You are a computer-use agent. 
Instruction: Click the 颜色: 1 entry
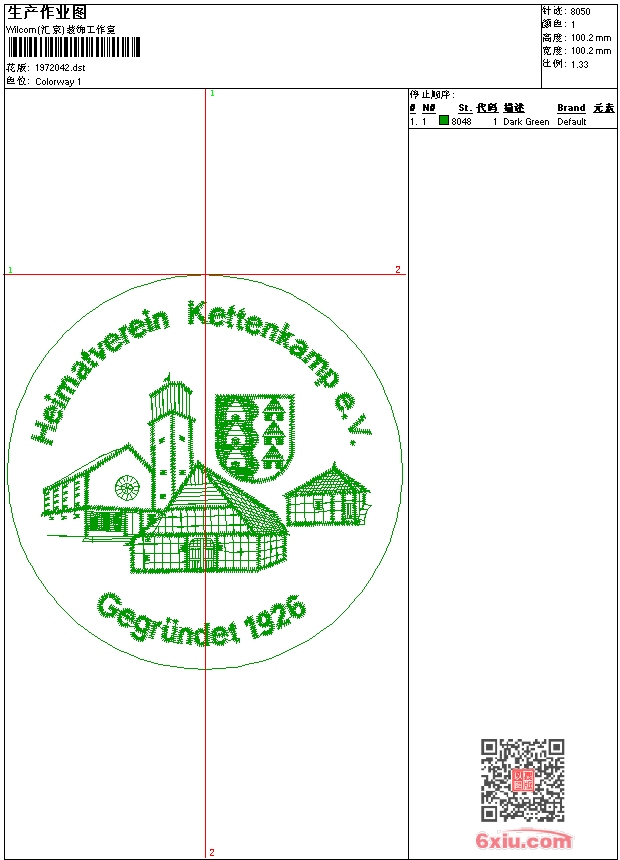point(559,25)
